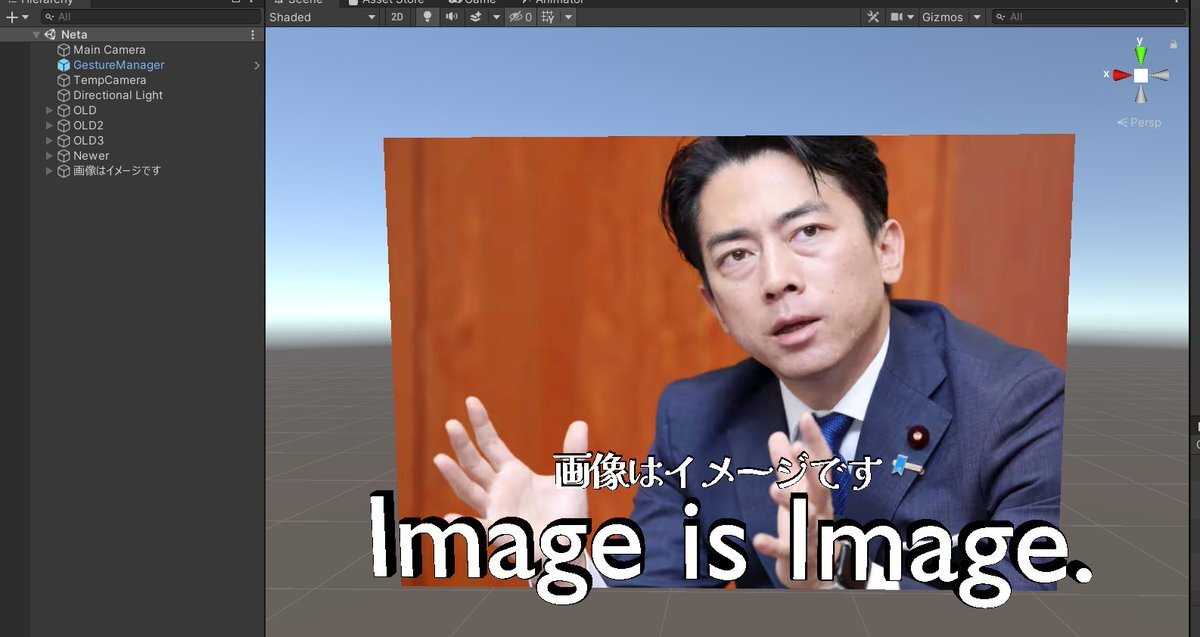The height and width of the screenshot is (637, 1200).
Task: Toggle the orientation gizmo lock icon
Action: click(1173, 44)
